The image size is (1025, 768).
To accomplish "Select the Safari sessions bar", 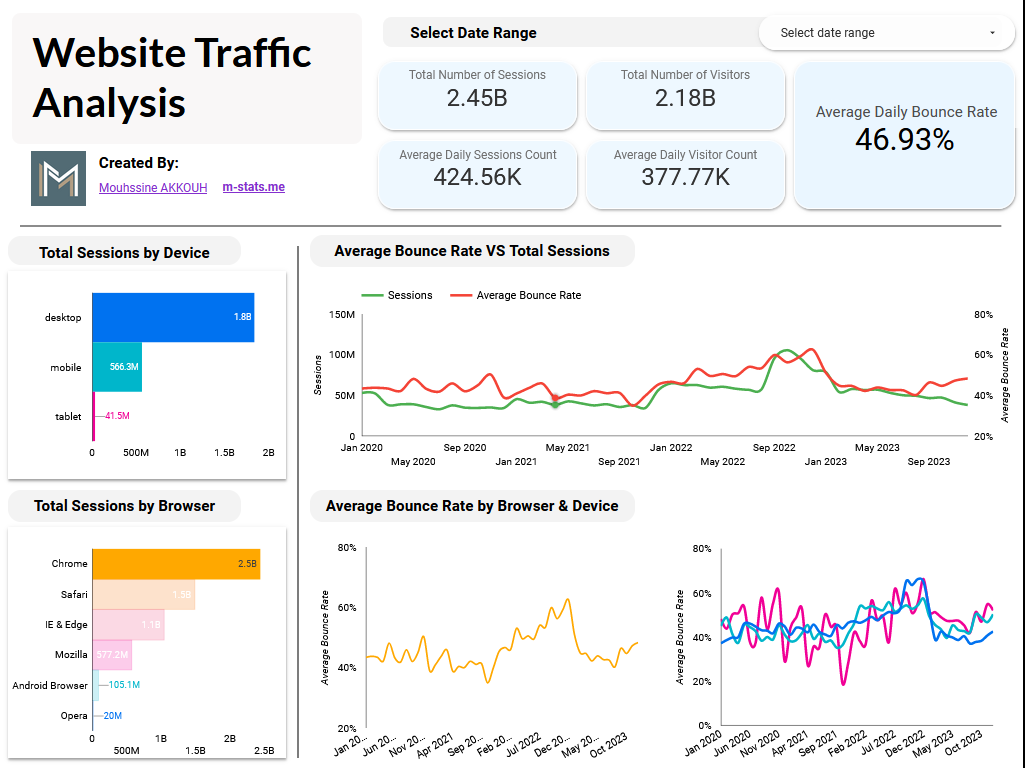I will tap(143, 594).
